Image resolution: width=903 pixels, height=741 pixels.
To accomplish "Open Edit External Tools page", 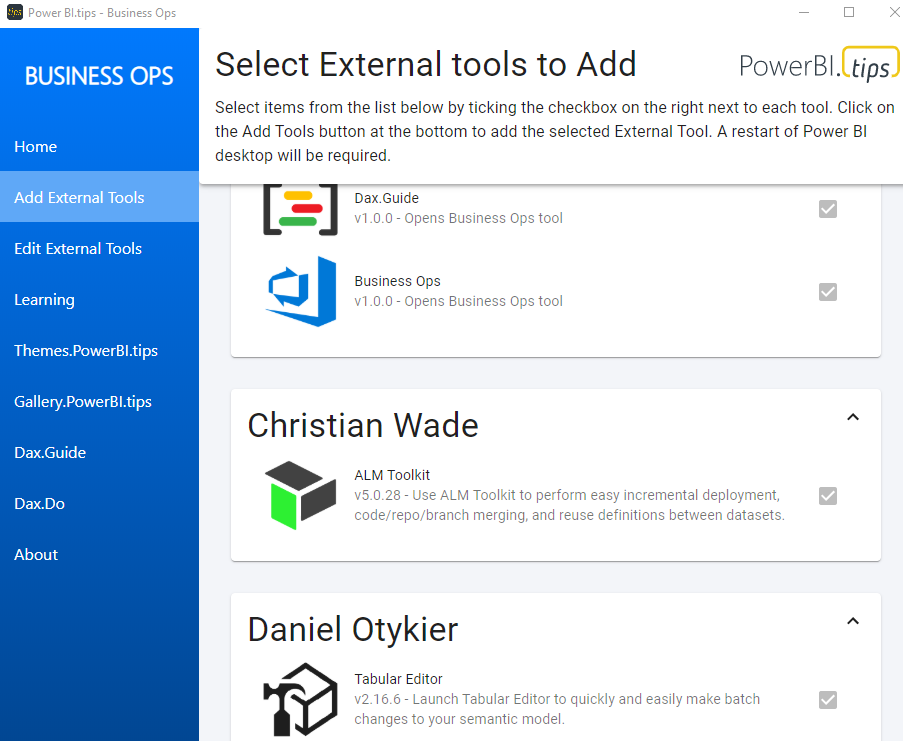I will (x=100, y=248).
